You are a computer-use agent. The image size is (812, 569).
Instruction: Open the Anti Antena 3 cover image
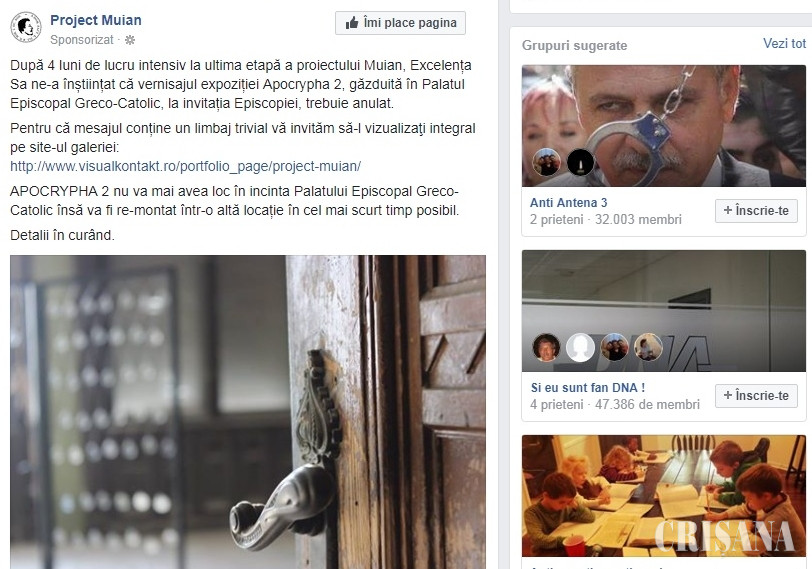tap(663, 126)
